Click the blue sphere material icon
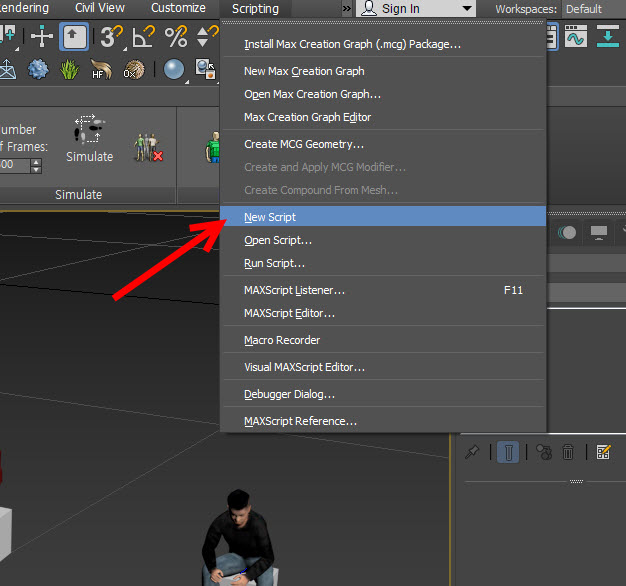 pos(174,69)
